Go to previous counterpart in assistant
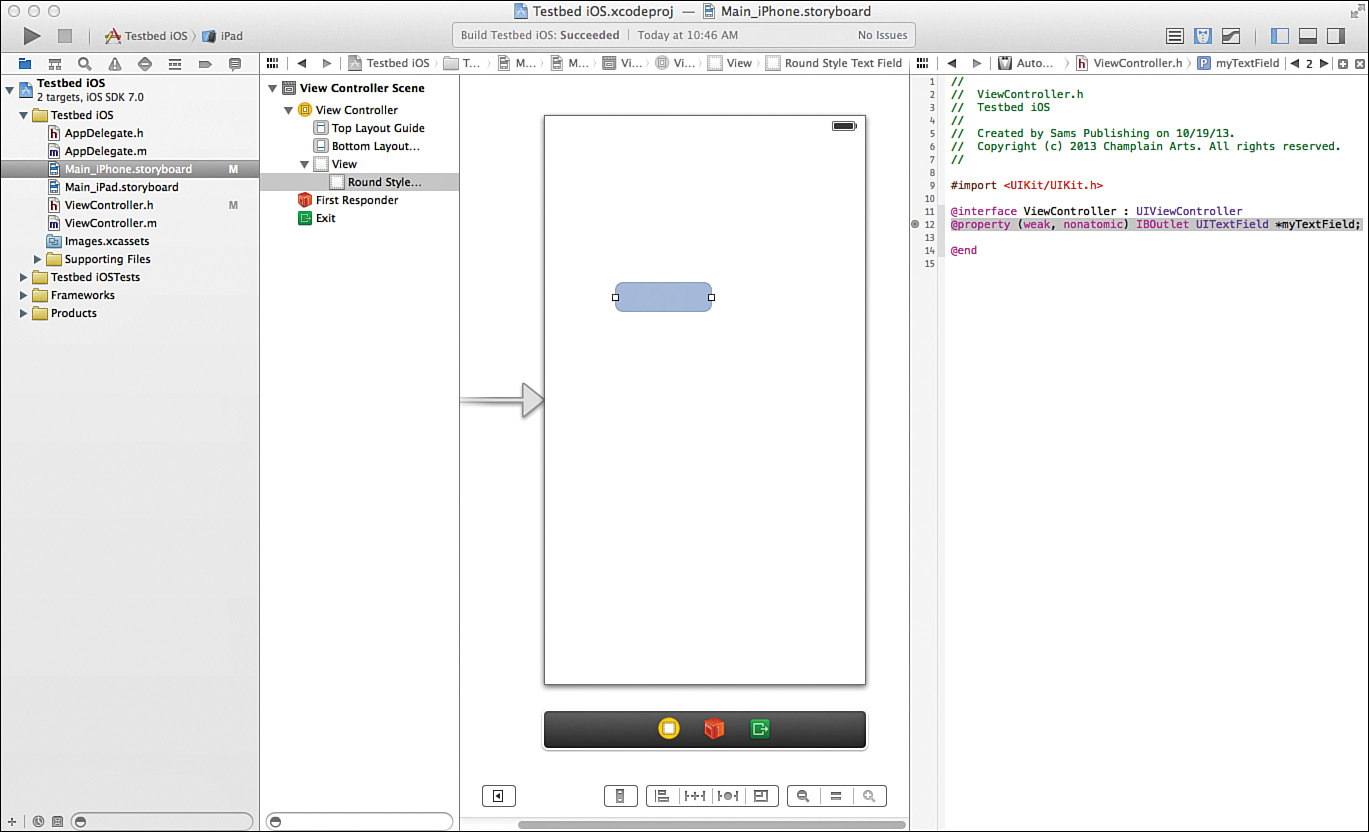 pyautogui.click(x=1295, y=63)
